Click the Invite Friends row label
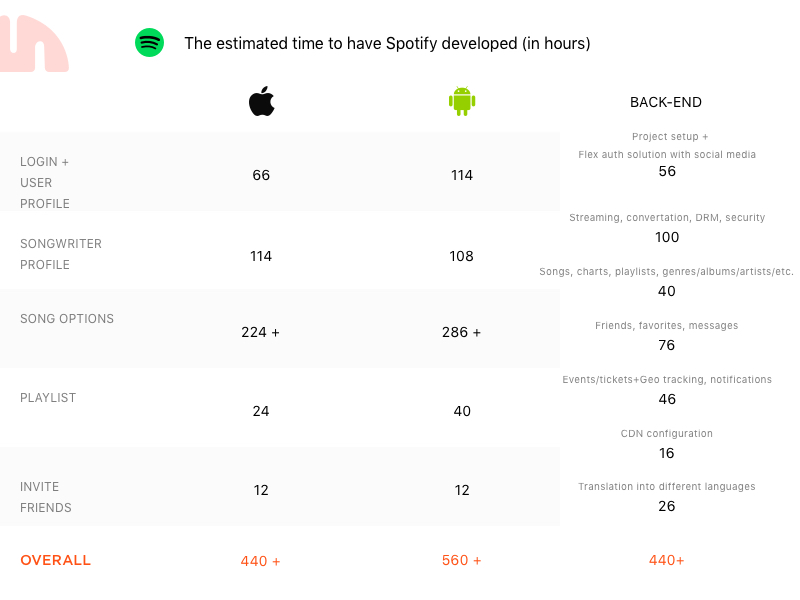The image size is (800, 600). [x=46, y=497]
